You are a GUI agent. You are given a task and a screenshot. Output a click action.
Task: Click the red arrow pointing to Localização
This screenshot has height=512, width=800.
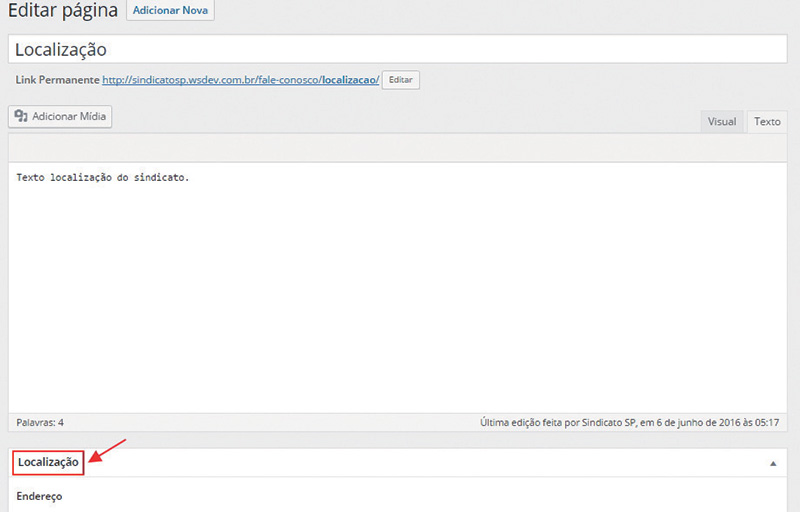[108, 450]
